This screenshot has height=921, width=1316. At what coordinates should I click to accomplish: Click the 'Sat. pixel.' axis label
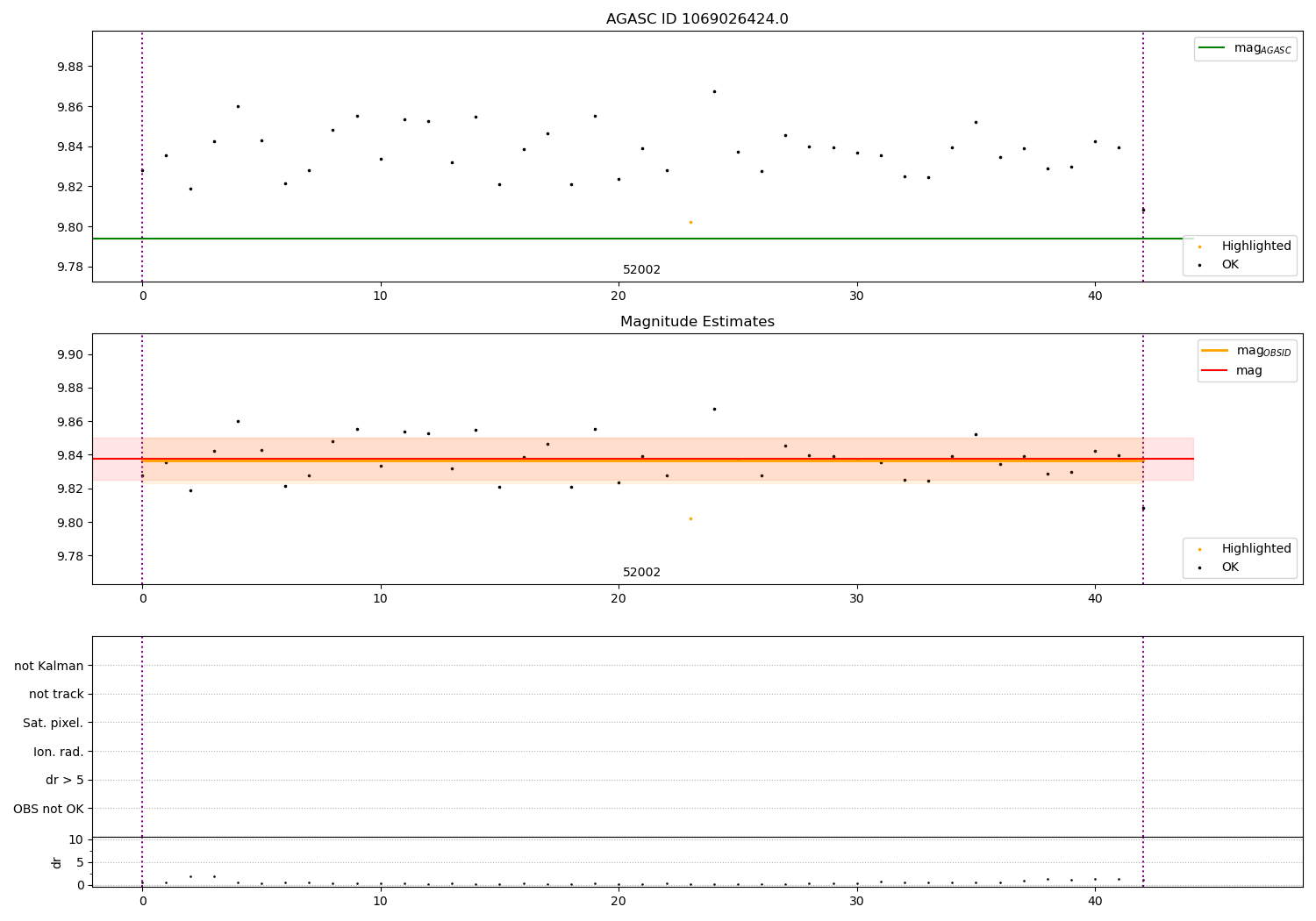pyautogui.click(x=54, y=723)
